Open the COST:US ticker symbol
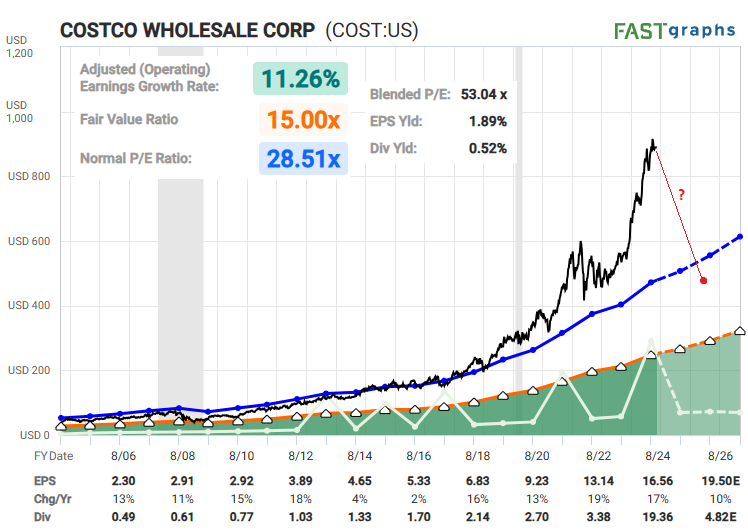The image size is (748, 532). (375, 29)
